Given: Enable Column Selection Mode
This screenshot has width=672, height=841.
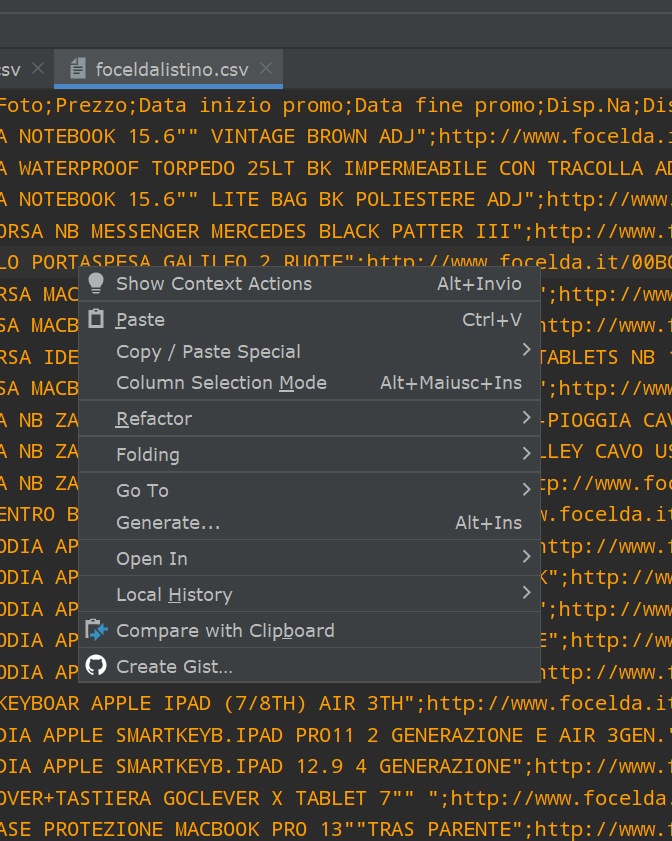Looking at the screenshot, I should [x=309, y=383].
